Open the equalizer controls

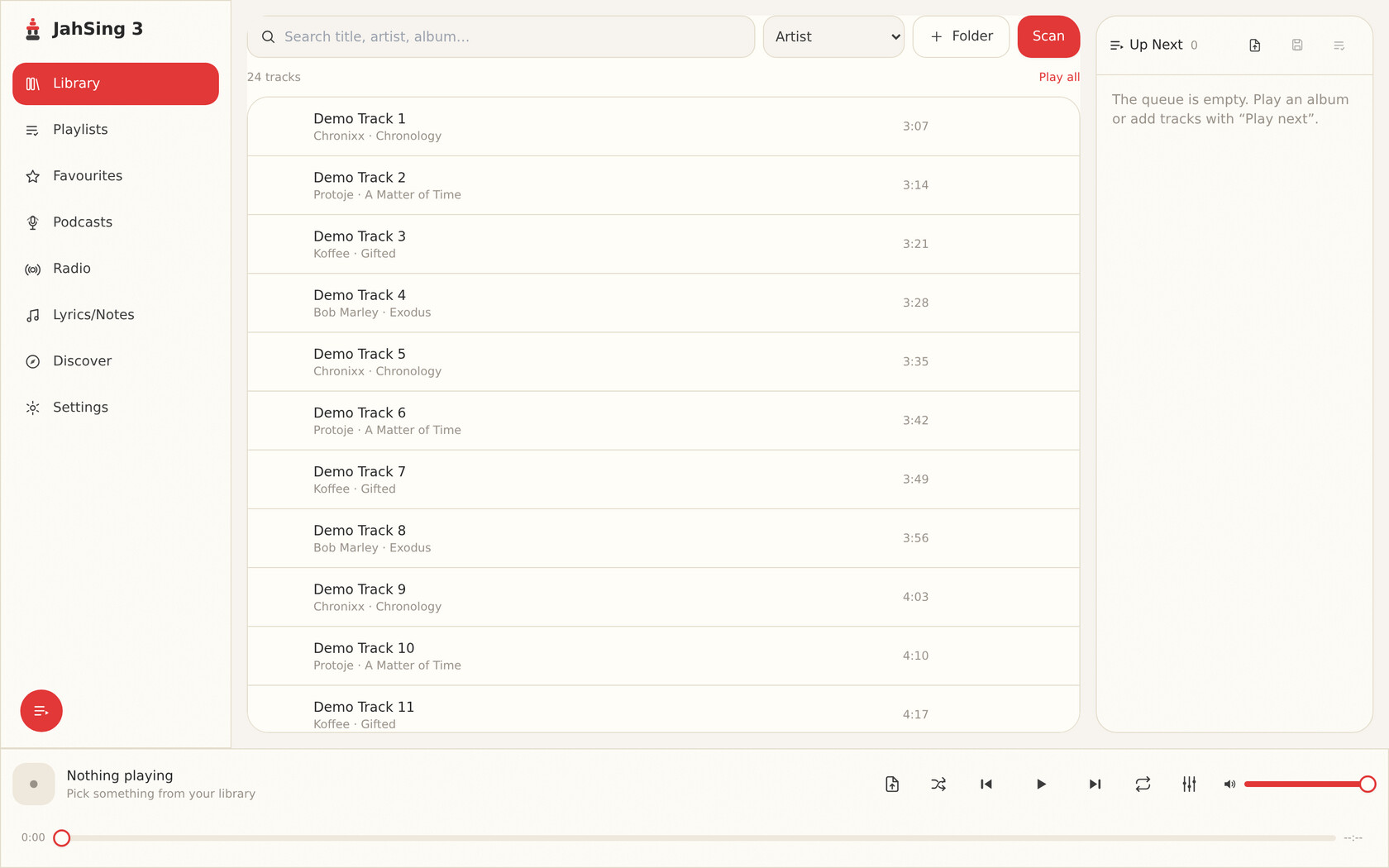pyautogui.click(x=1189, y=785)
